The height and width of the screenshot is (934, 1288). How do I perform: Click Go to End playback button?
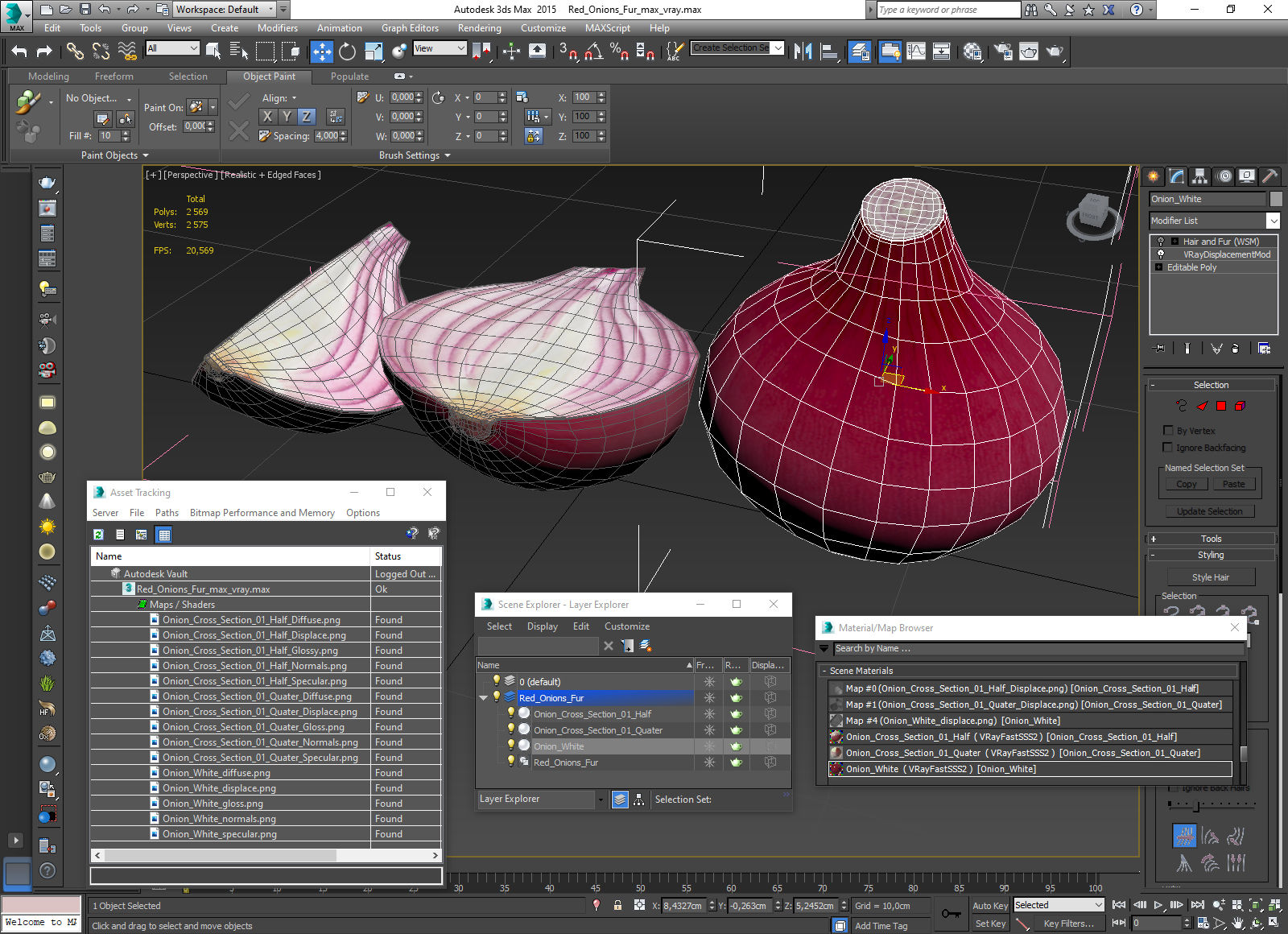(1197, 905)
